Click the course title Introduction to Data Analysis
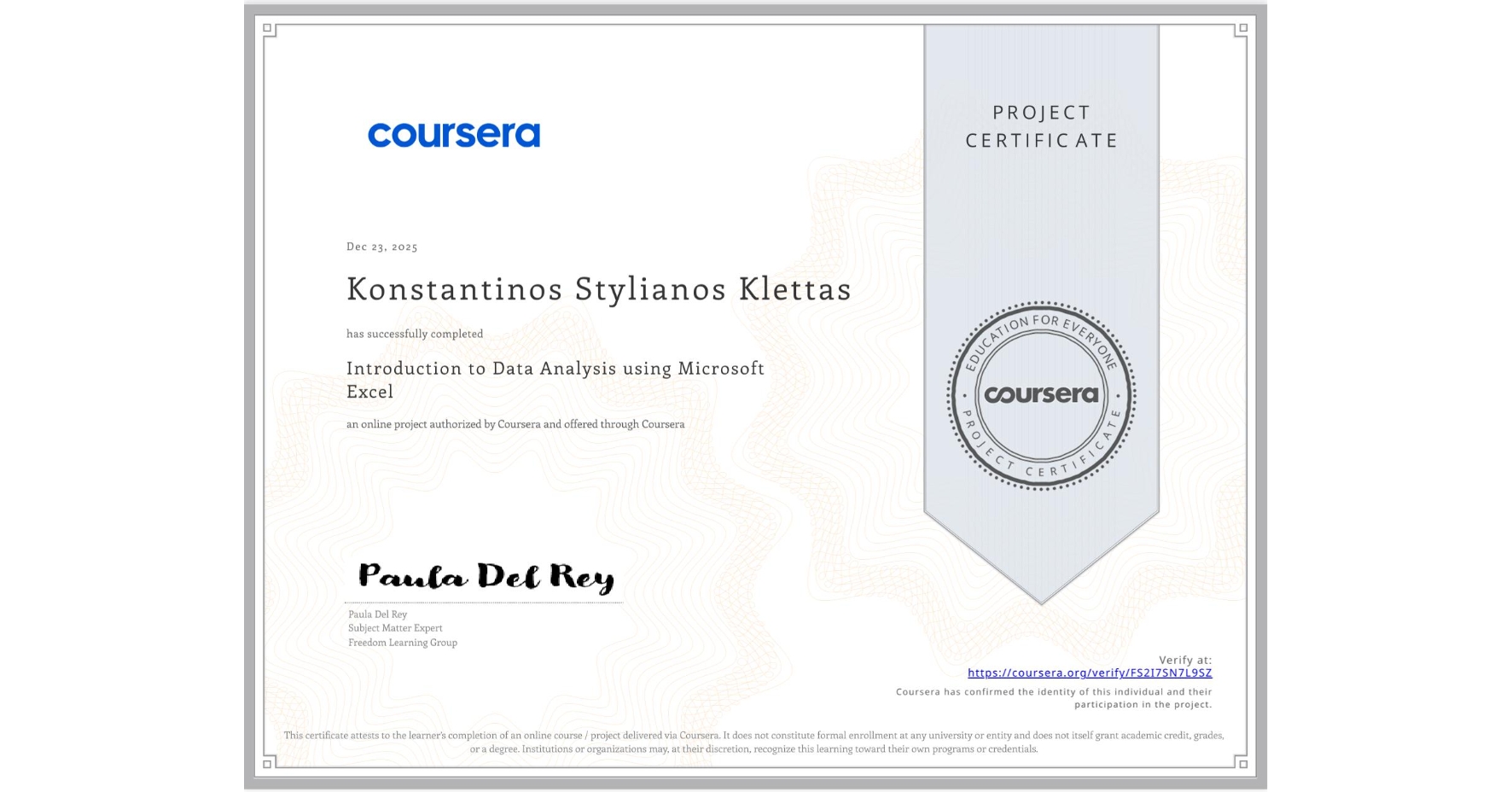The width and height of the screenshot is (1512, 792). [555, 380]
